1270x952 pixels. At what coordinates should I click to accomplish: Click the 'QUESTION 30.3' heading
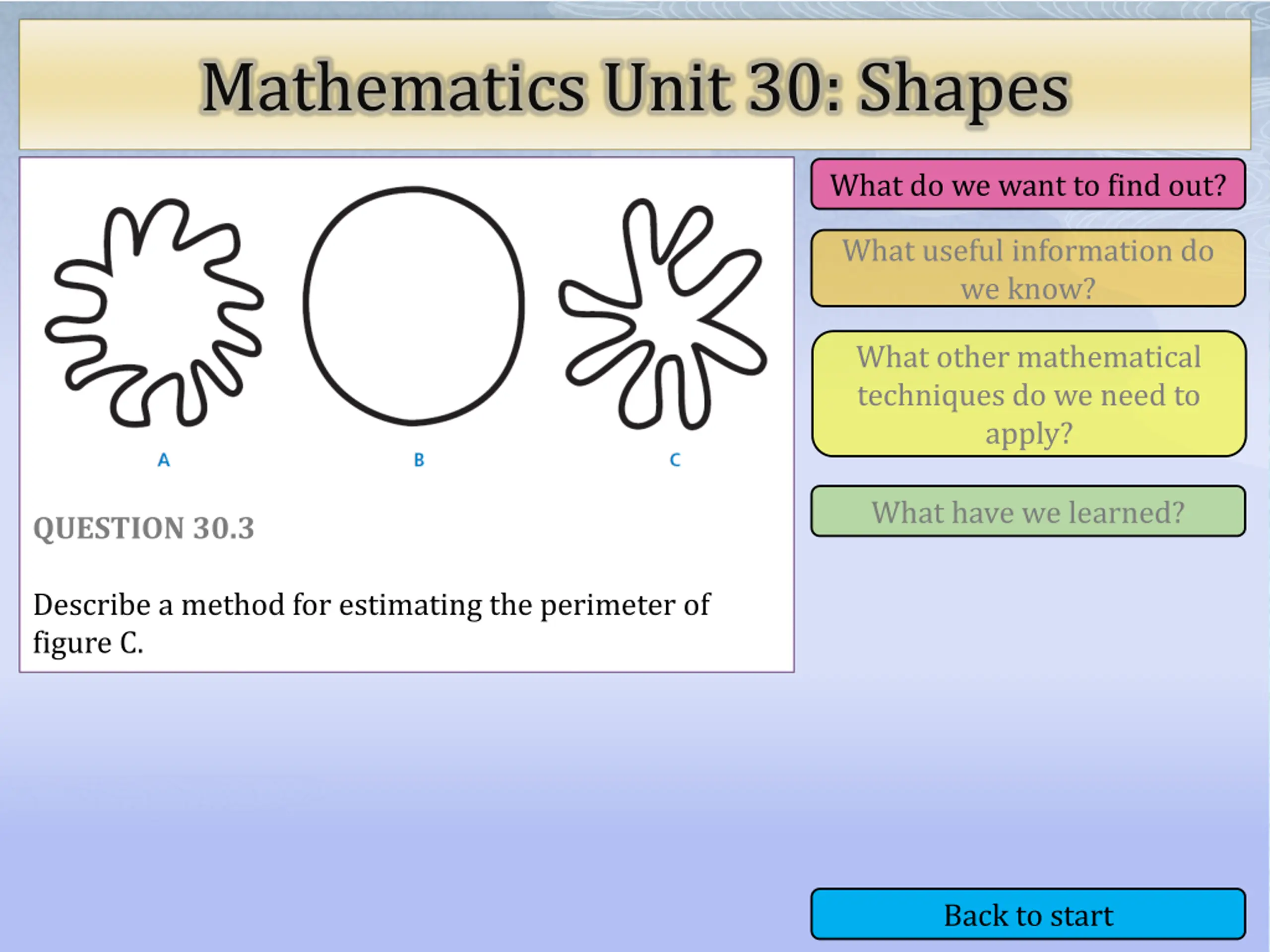click(143, 528)
